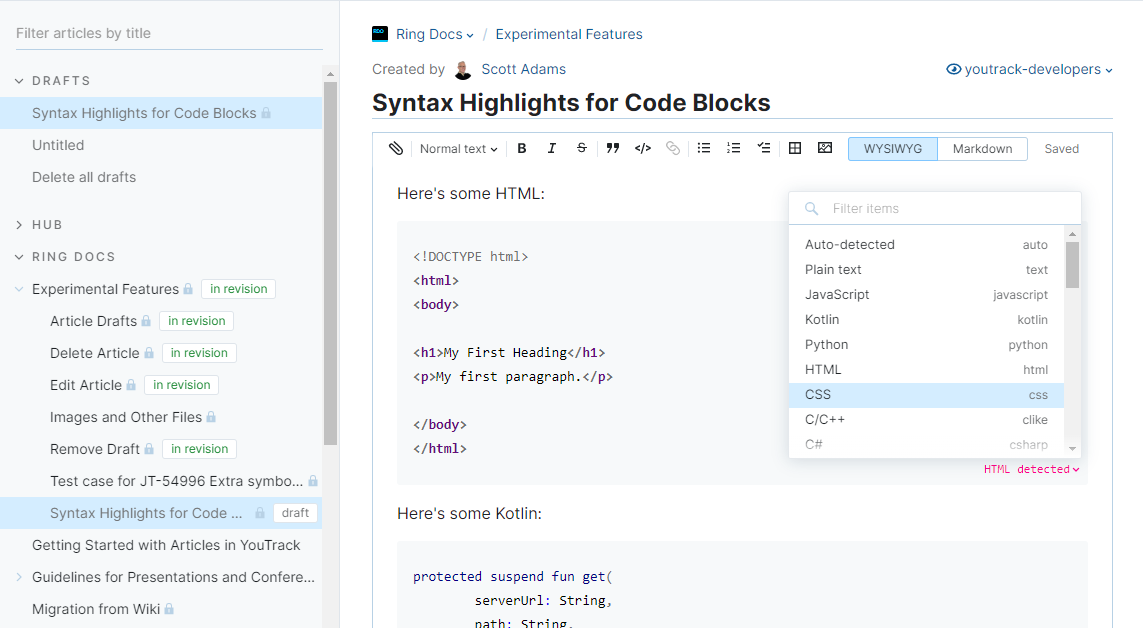Switch editor to WYSIWYG mode
The image size is (1143, 628).
[x=893, y=149]
